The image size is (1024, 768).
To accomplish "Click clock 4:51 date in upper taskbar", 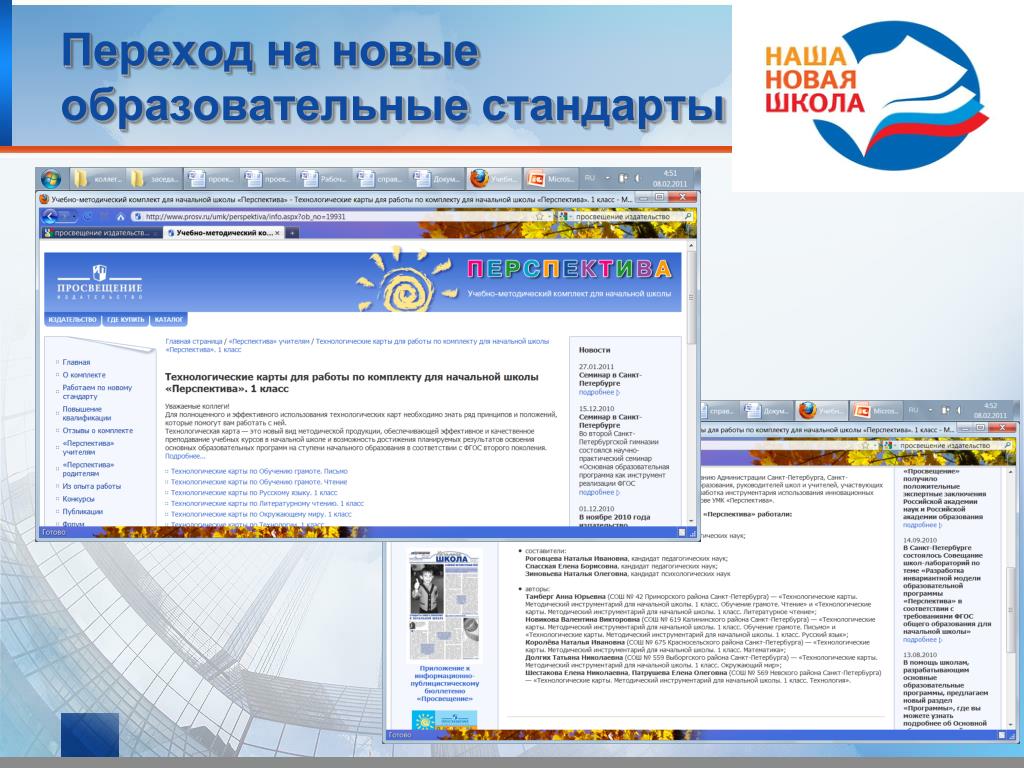I will (670, 178).
